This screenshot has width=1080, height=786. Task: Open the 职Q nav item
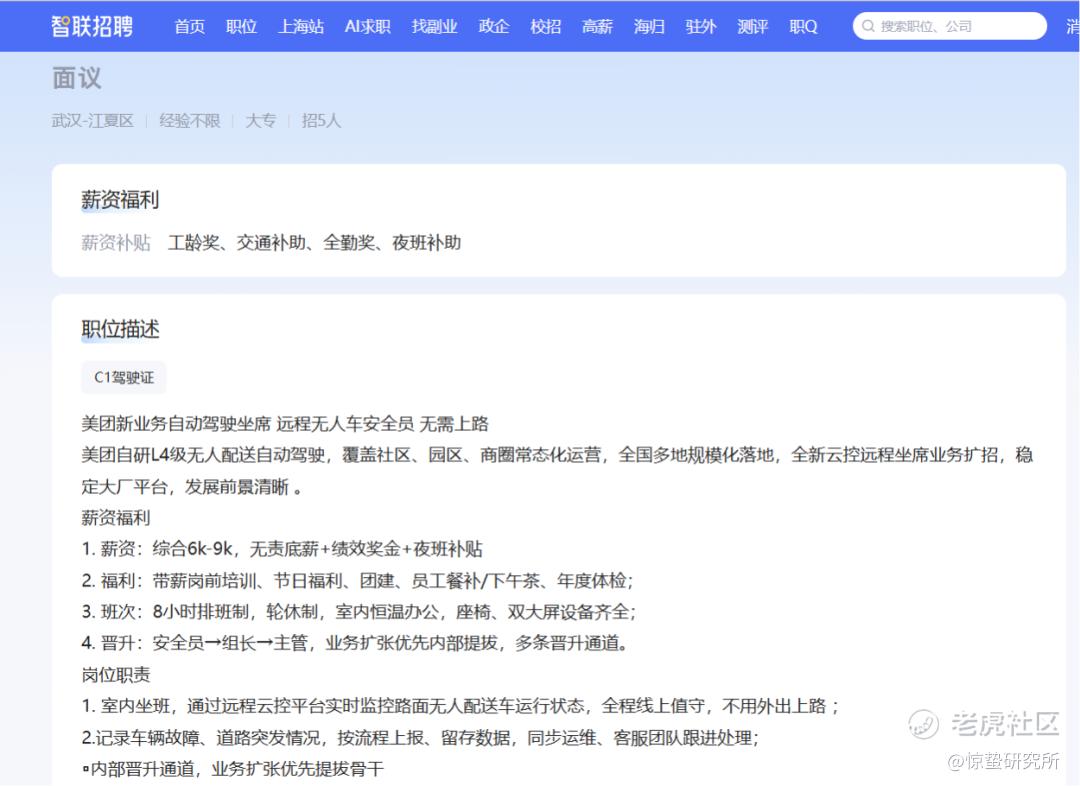pyautogui.click(x=803, y=26)
